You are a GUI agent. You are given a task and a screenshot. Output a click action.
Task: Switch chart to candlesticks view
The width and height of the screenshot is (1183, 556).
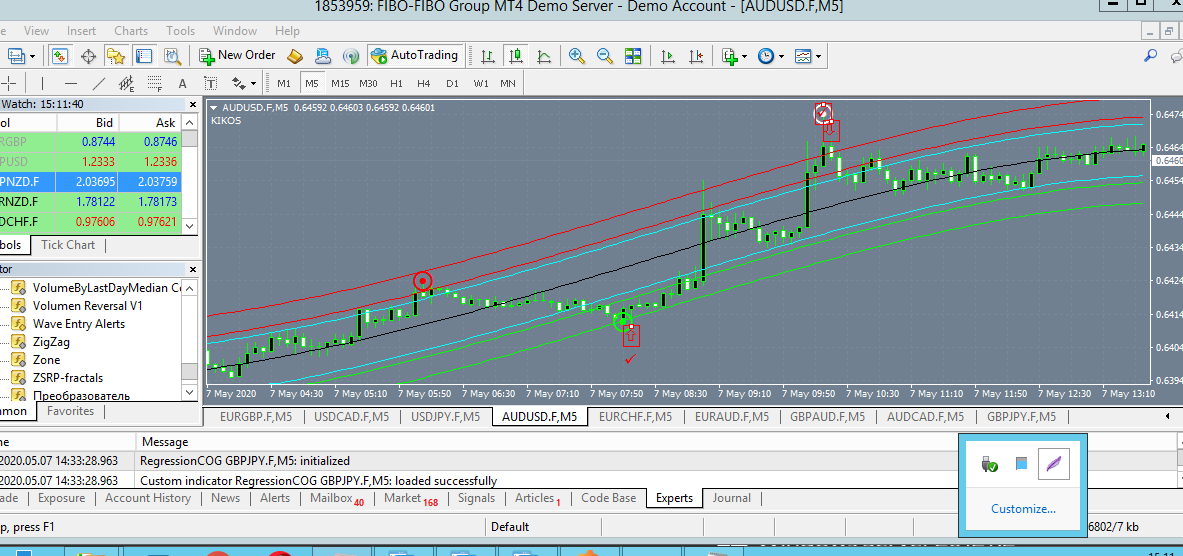(x=515, y=56)
